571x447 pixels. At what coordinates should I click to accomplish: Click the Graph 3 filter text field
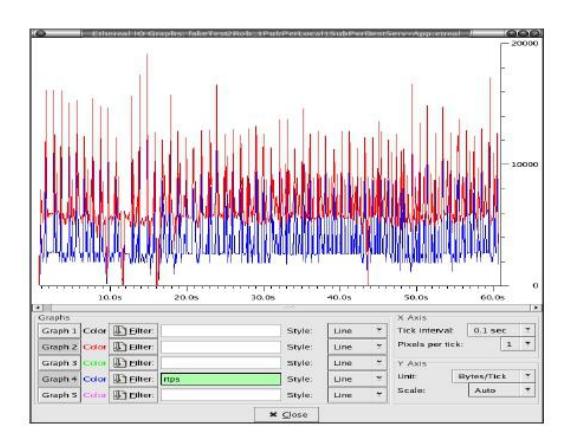[221, 363]
